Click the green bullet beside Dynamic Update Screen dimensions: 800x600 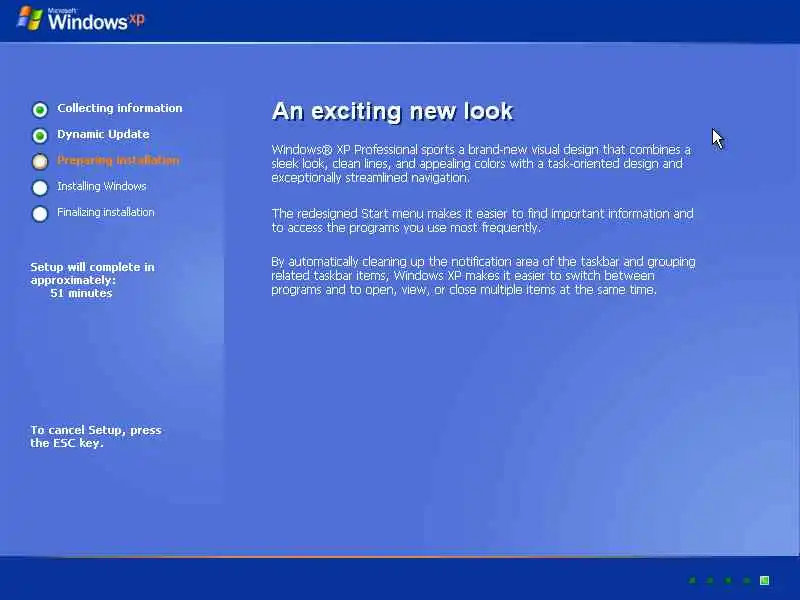[40, 135]
